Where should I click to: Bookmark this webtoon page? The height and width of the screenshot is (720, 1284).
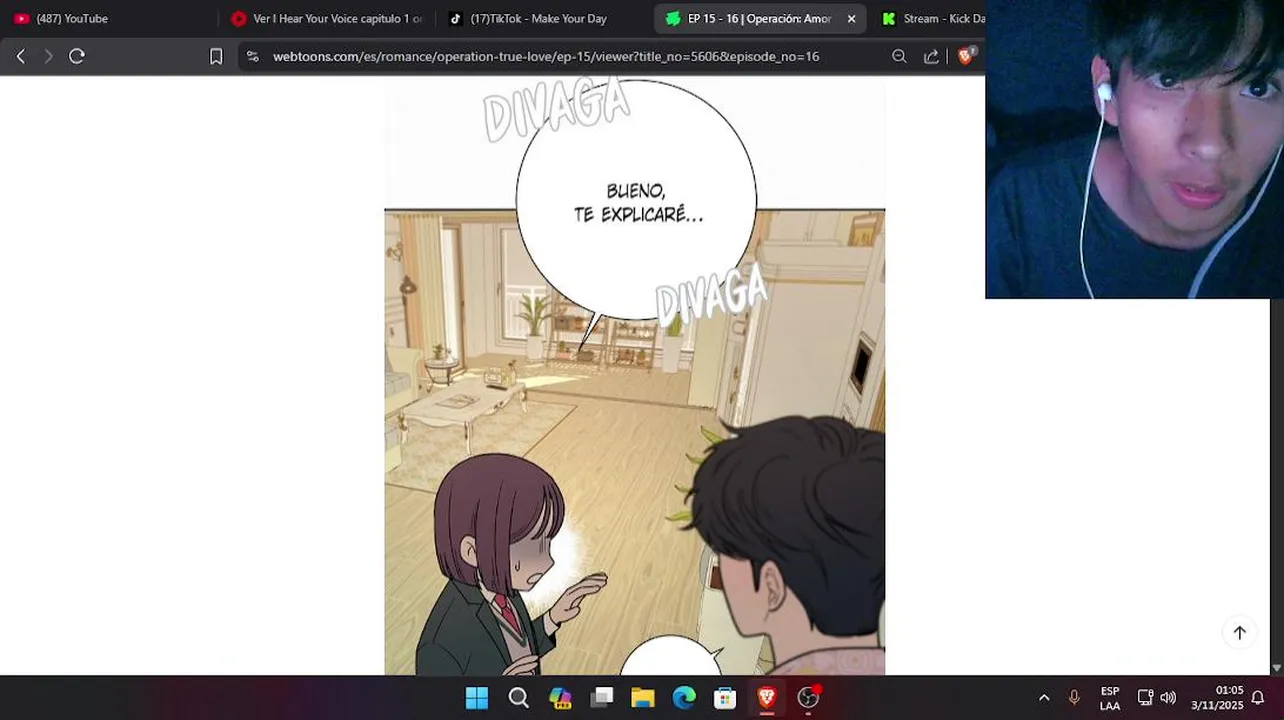[x=216, y=56]
